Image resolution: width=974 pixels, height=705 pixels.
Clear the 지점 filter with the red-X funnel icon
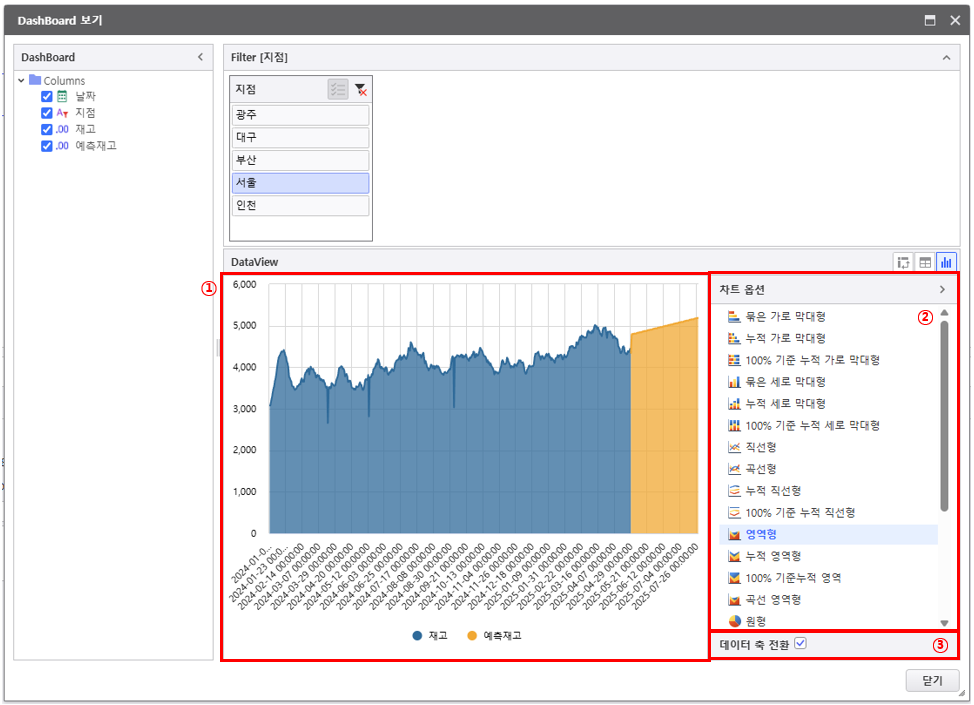click(x=361, y=90)
